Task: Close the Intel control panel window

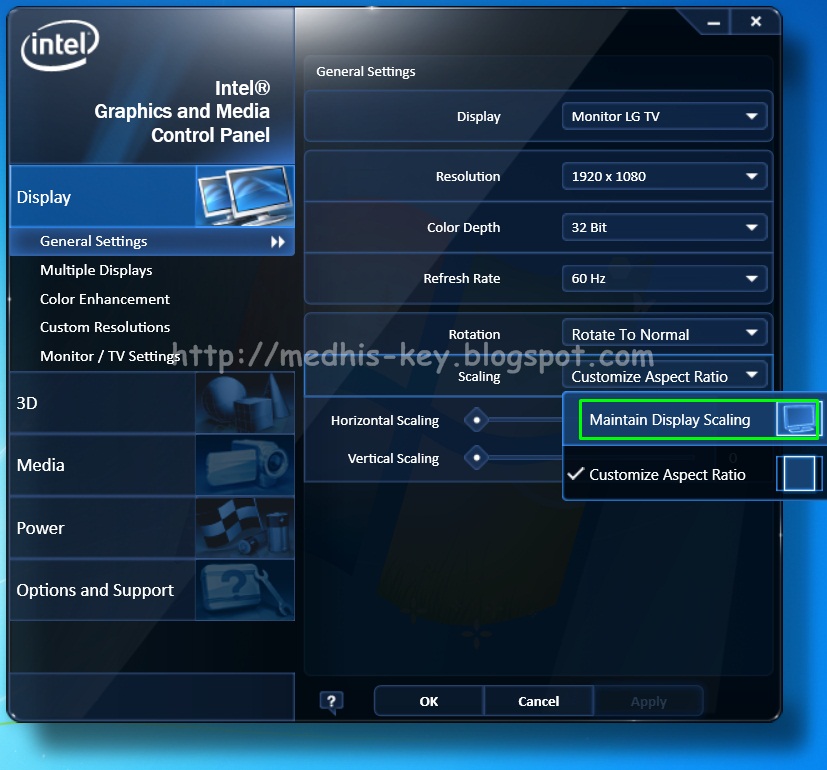Action: point(756,22)
